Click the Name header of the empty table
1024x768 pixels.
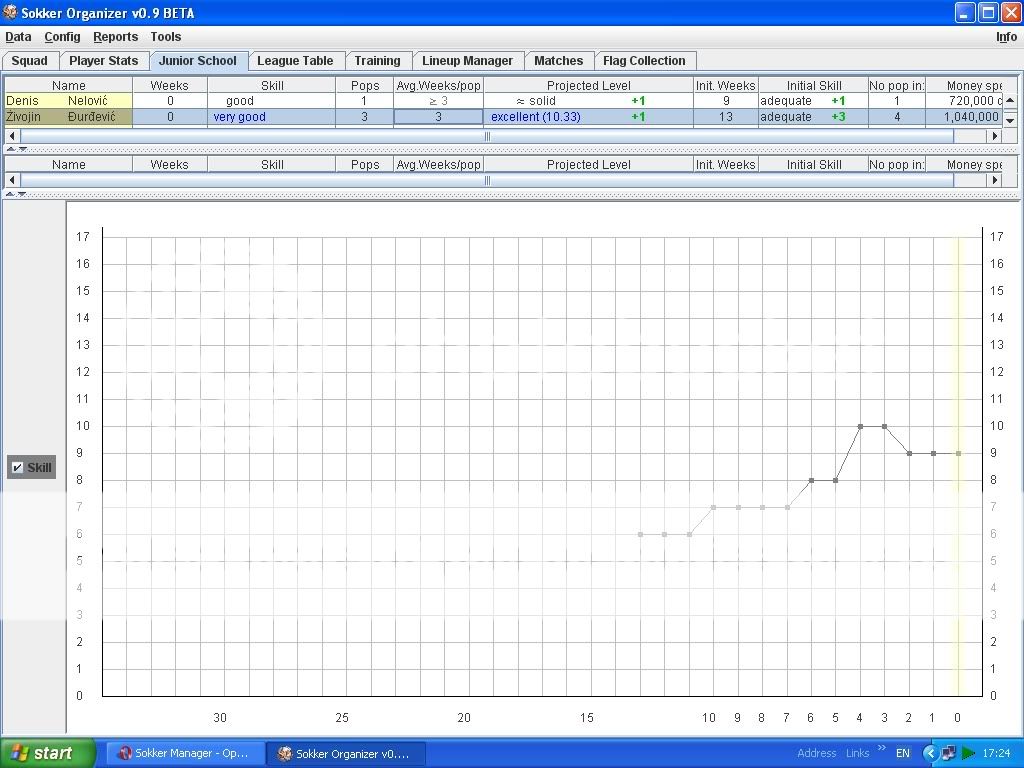pos(69,165)
